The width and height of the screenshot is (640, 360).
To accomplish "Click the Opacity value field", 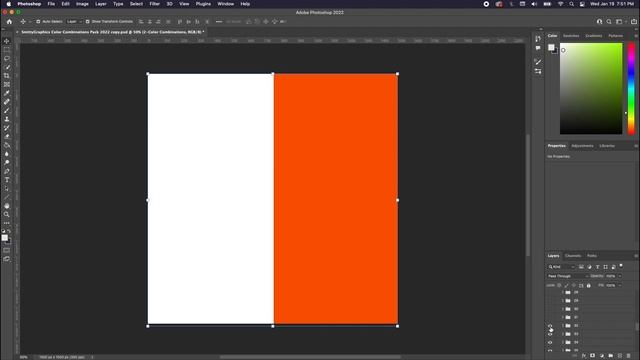I will pyautogui.click(x=611, y=276).
